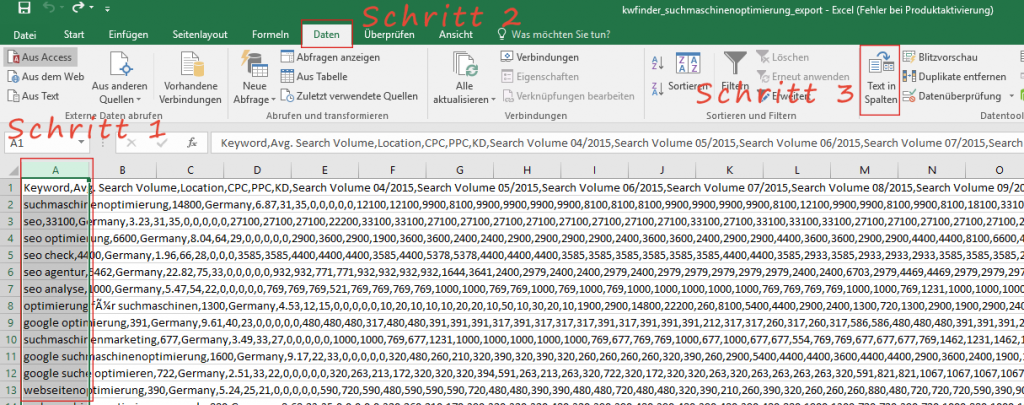This screenshot has width=1024, height=405.
Task: Switch to the Ansicht tab
Action: coord(456,35)
